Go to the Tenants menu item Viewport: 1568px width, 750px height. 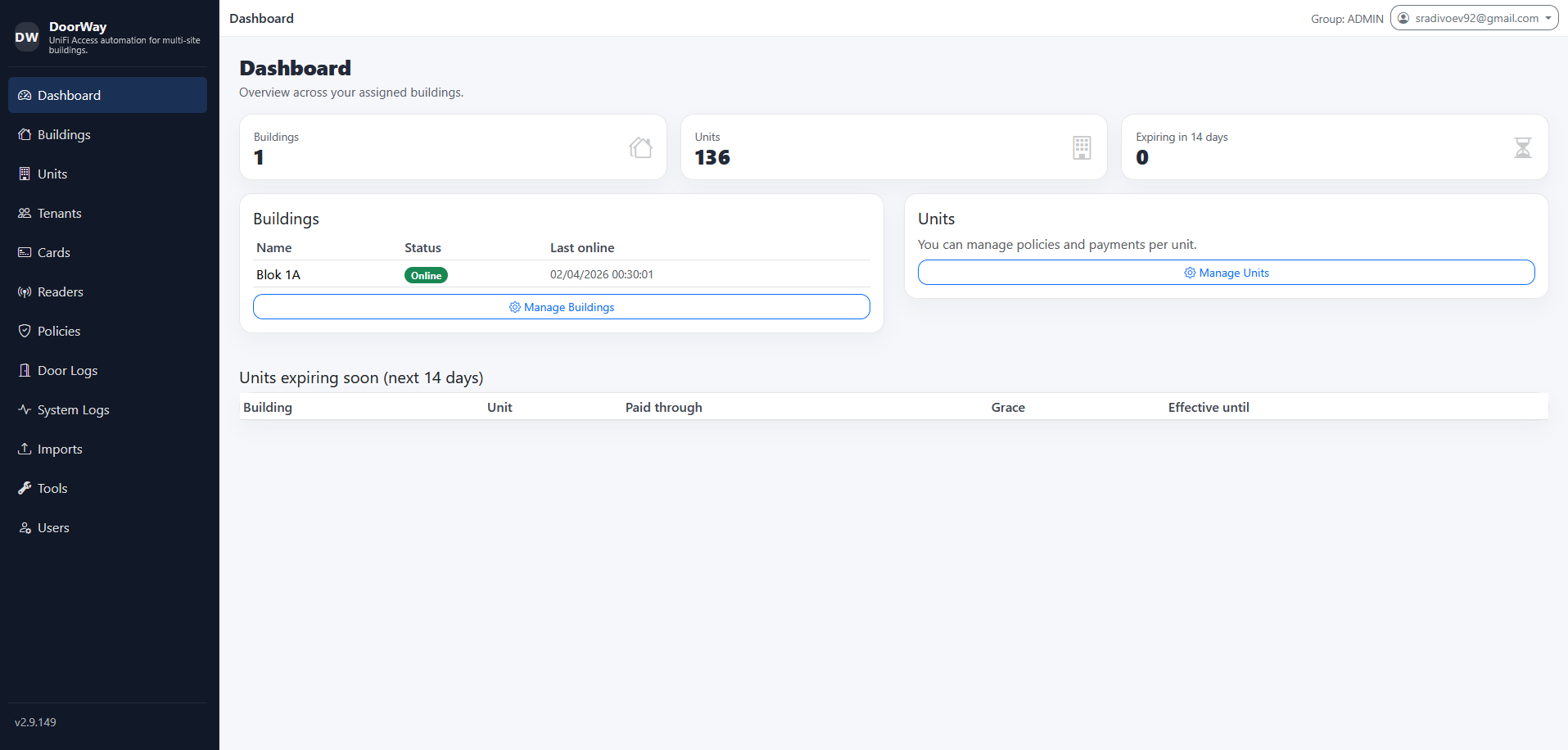59,214
